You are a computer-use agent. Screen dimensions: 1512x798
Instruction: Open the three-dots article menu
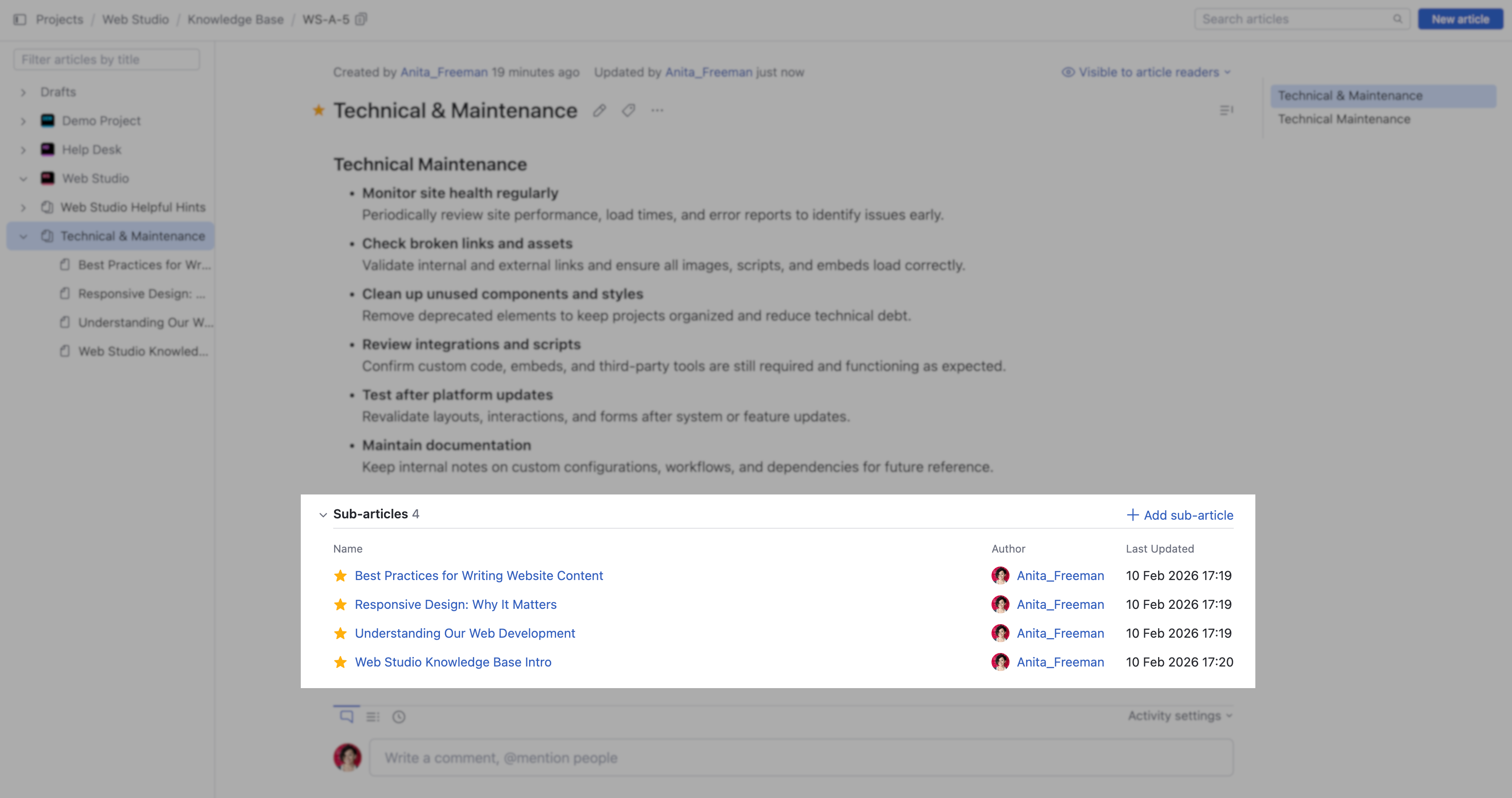[657, 110]
